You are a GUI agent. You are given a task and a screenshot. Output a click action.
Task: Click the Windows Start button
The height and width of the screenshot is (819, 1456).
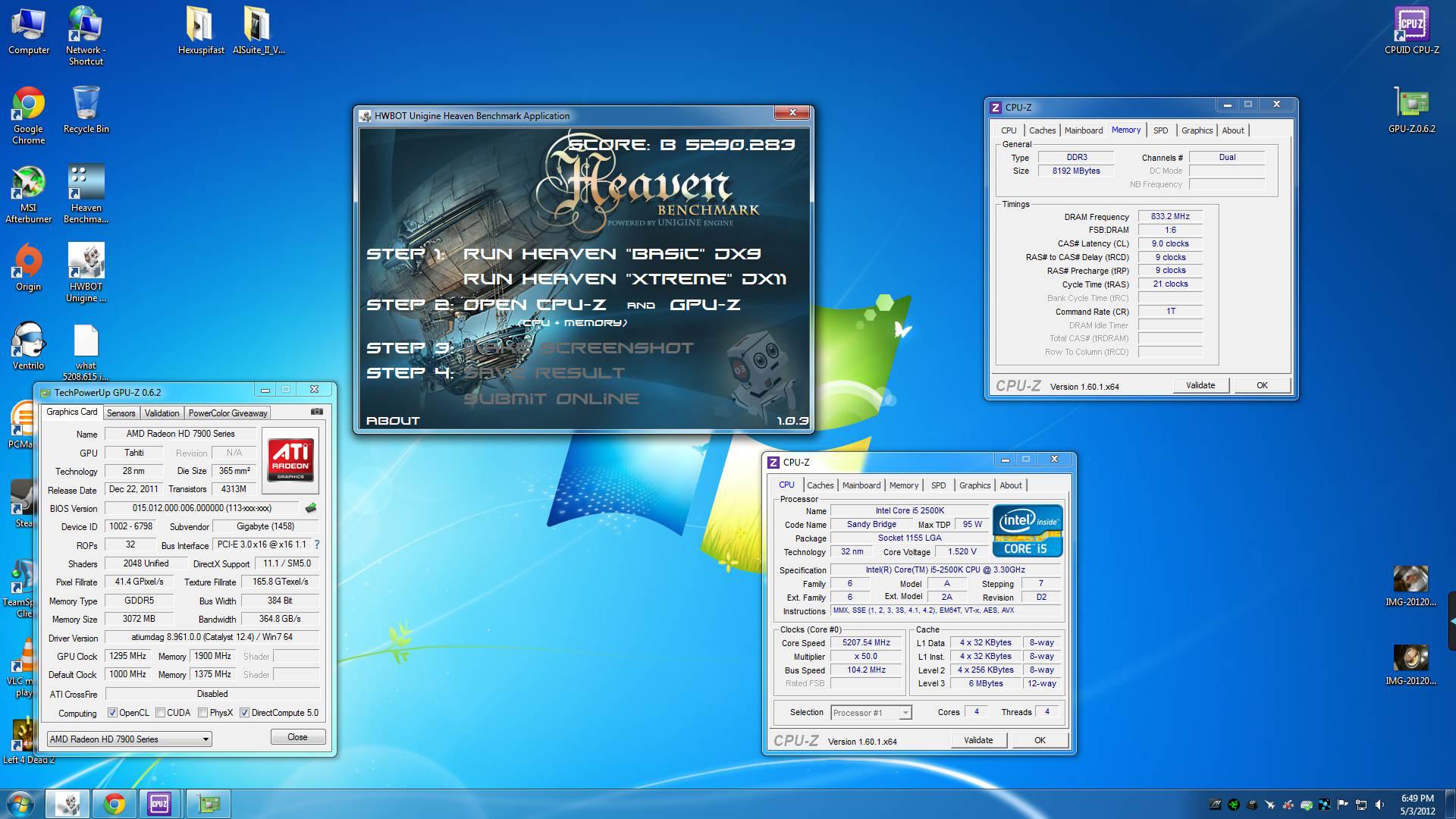pyautogui.click(x=20, y=803)
